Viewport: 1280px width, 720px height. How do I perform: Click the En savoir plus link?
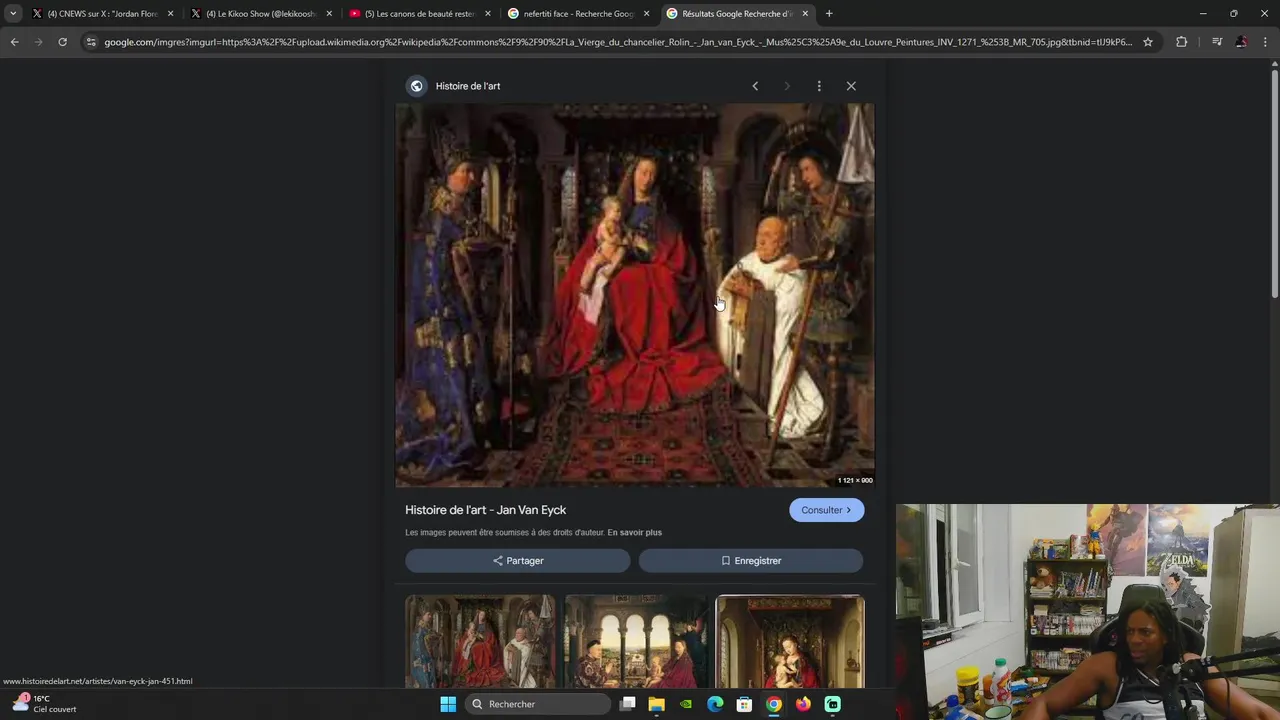(x=634, y=533)
